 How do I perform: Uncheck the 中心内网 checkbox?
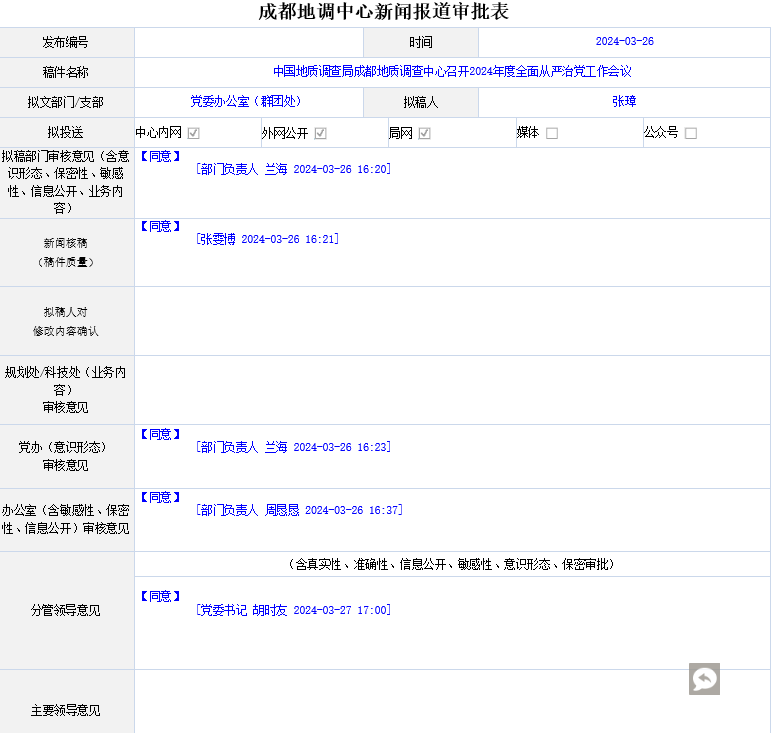click(x=194, y=133)
